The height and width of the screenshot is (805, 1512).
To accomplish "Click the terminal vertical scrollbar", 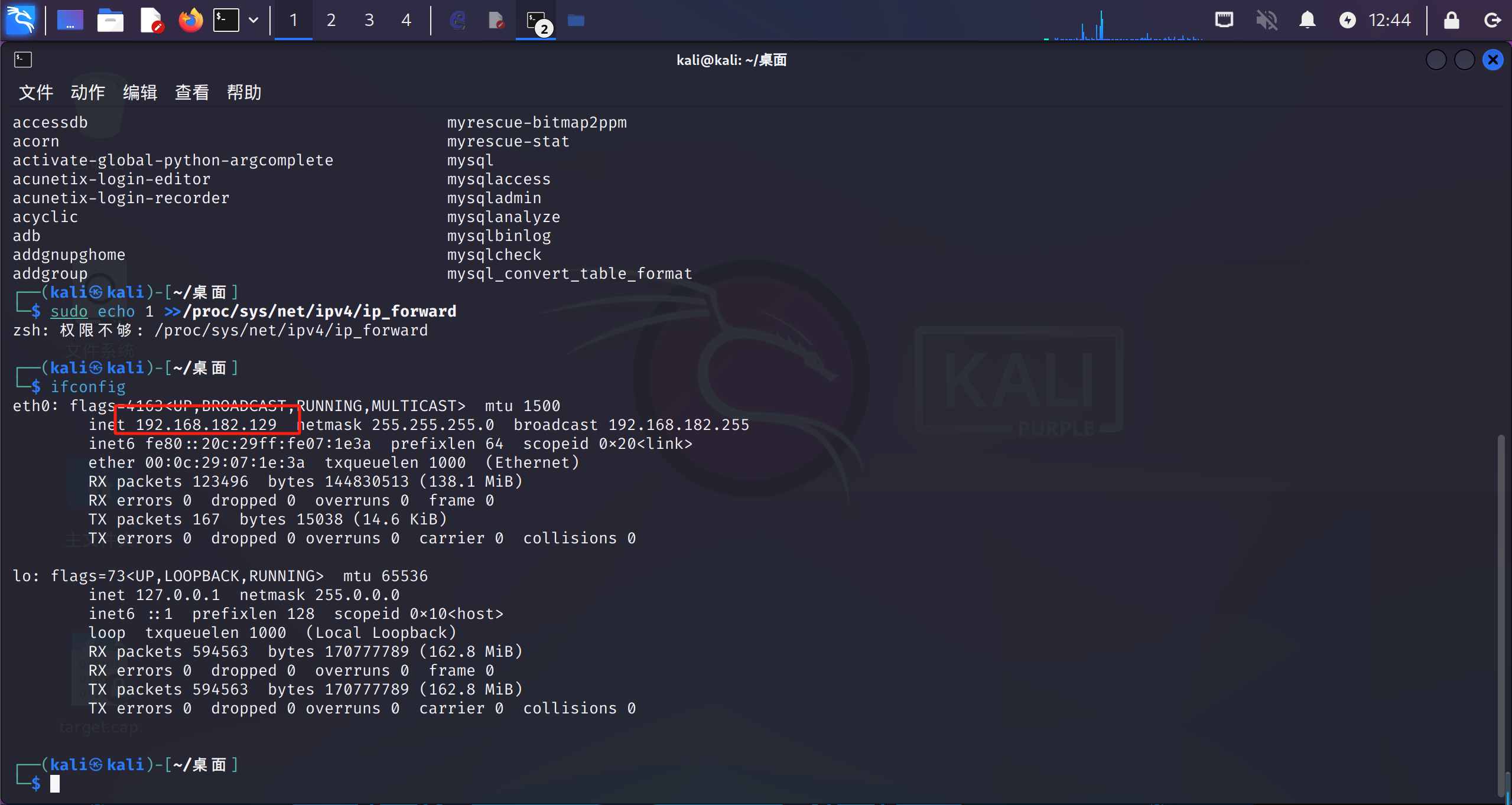I will click(1501, 614).
